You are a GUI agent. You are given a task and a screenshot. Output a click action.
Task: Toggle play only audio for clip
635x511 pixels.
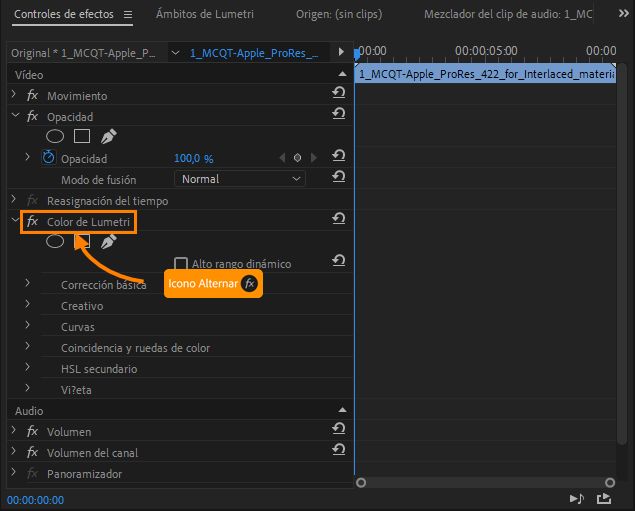click(x=577, y=498)
